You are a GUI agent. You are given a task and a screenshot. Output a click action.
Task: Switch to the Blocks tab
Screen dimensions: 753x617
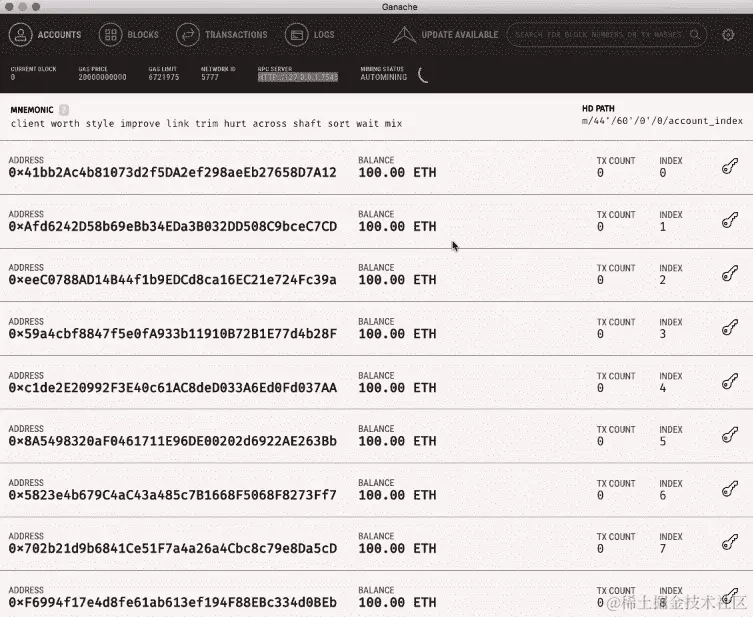(x=129, y=35)
